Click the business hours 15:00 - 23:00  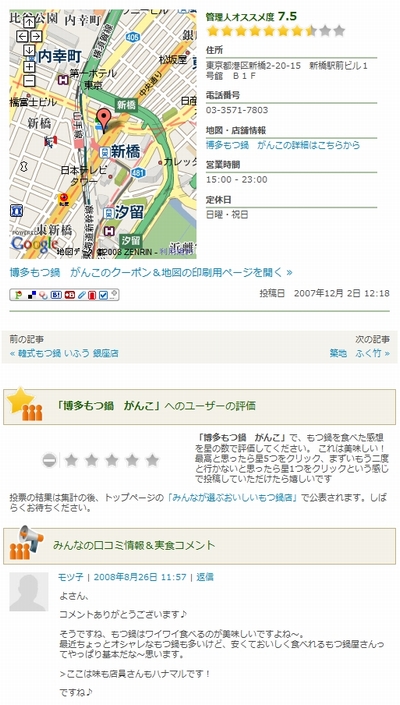pos(236,180)
